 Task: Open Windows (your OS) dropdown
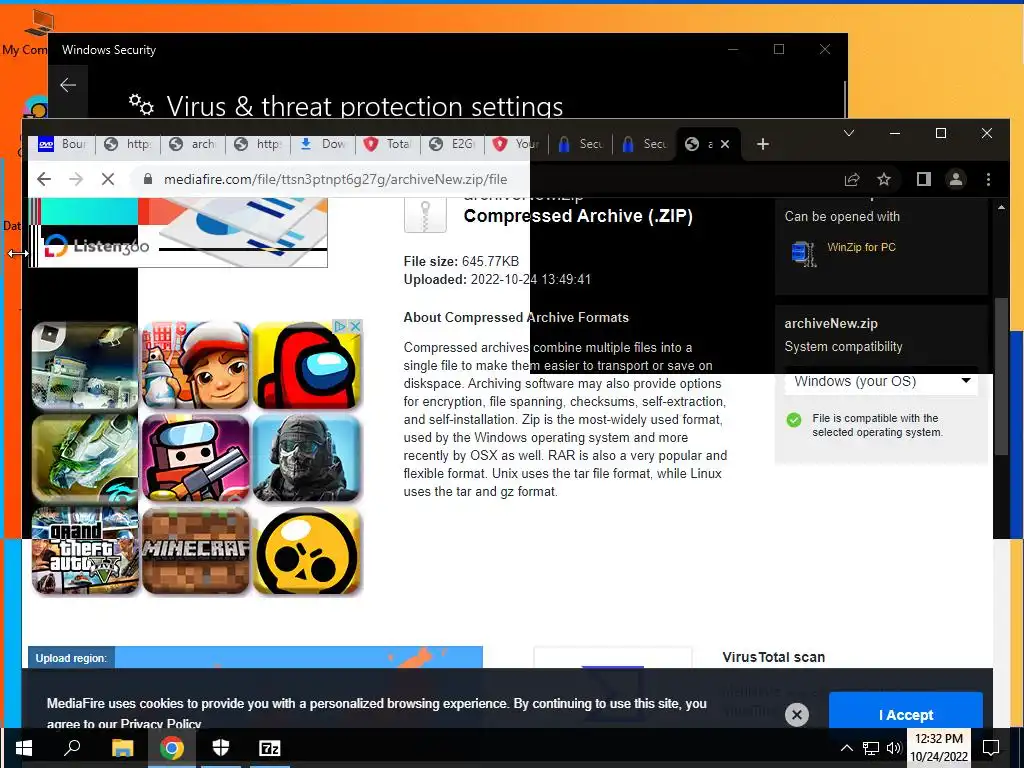(x=881, y=381)
